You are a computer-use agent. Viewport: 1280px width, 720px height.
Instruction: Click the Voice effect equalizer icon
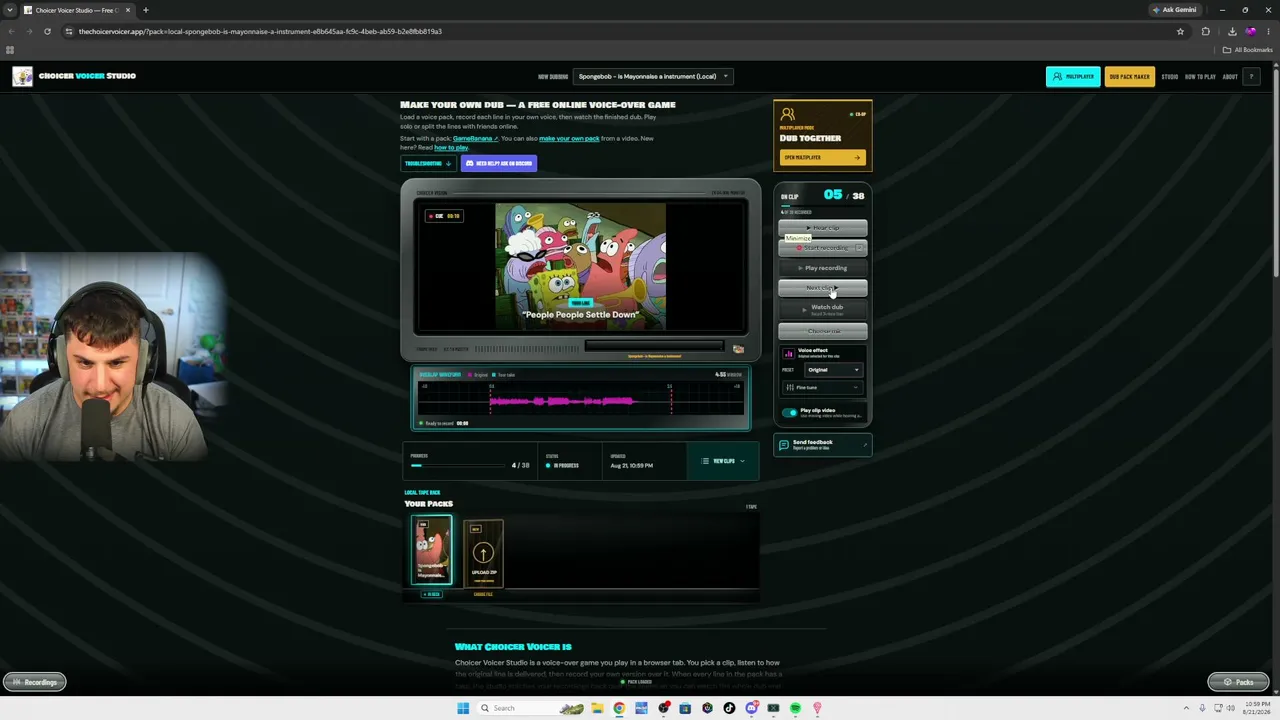[x=789, y=353]
